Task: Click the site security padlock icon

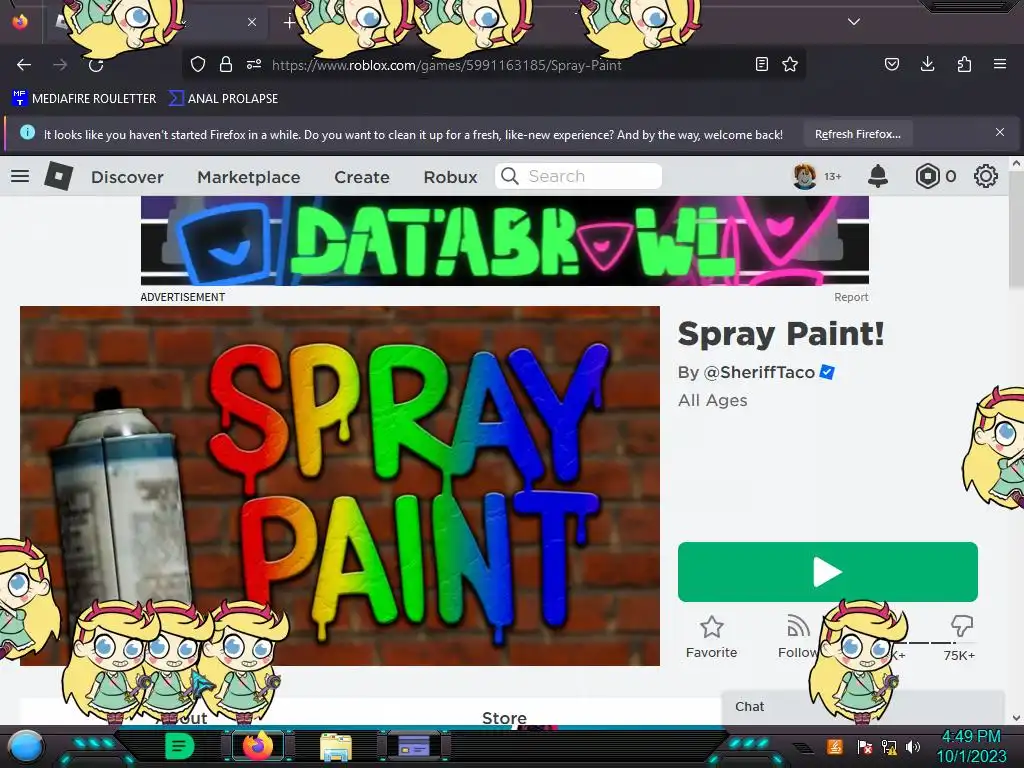Action: [226, 64]
